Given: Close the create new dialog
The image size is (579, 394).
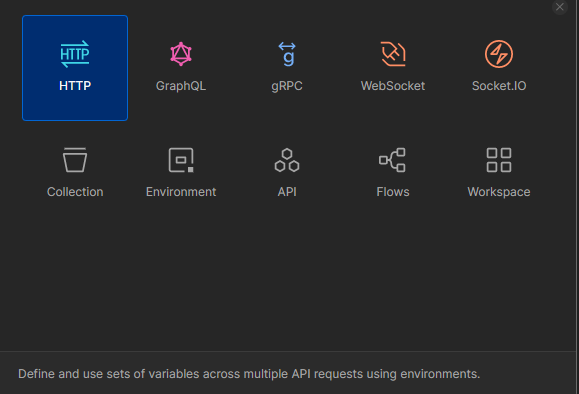Looking at the screenshot, I should pos(560,7).
